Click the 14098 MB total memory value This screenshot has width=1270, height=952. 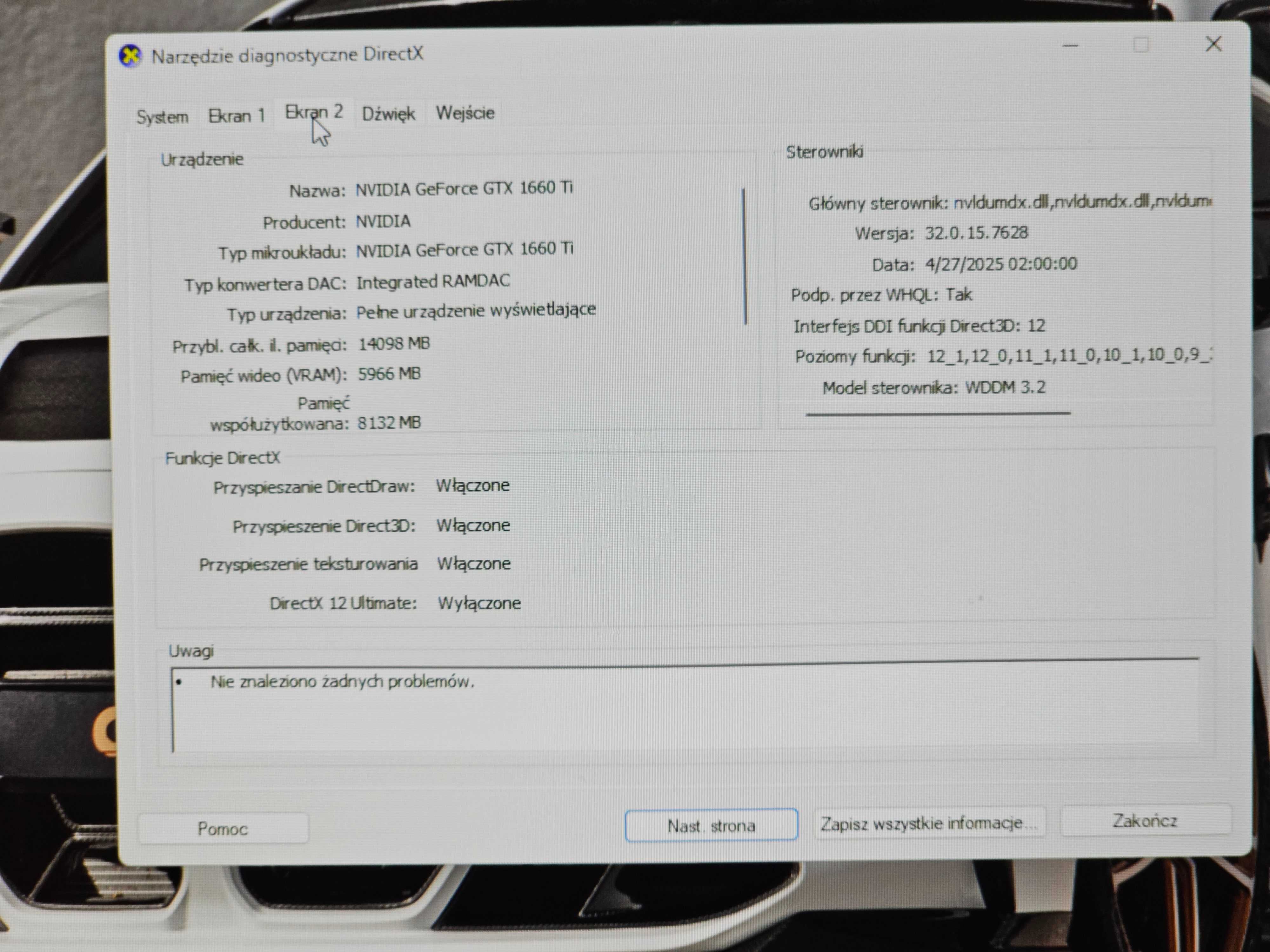(394, 344)
